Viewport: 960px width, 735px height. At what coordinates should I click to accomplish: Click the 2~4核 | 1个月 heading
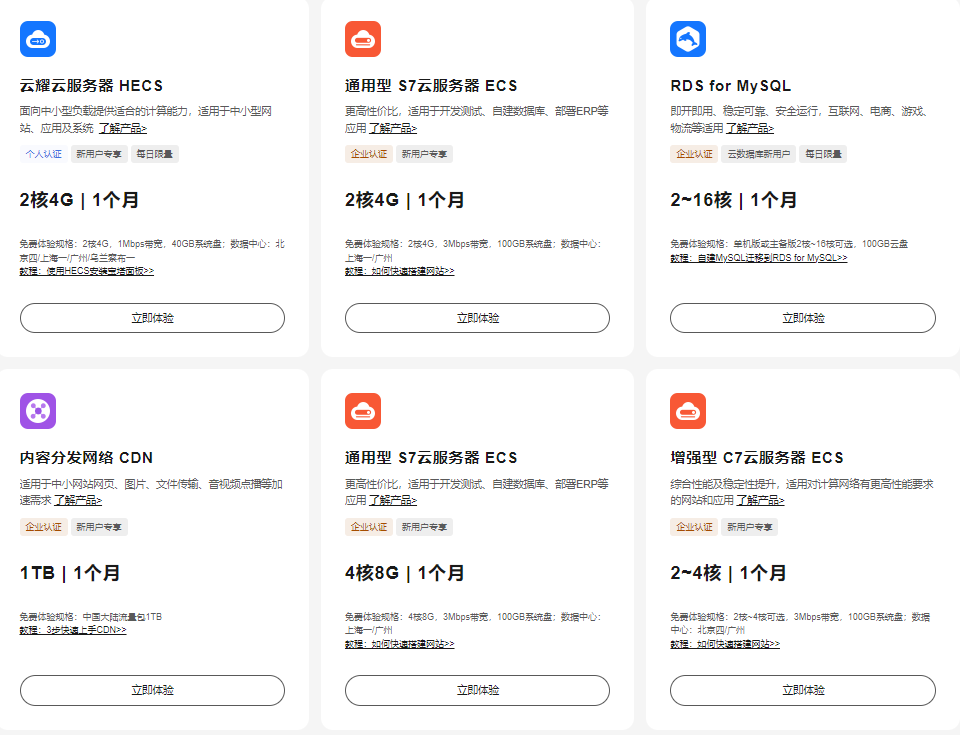(729, 573)
